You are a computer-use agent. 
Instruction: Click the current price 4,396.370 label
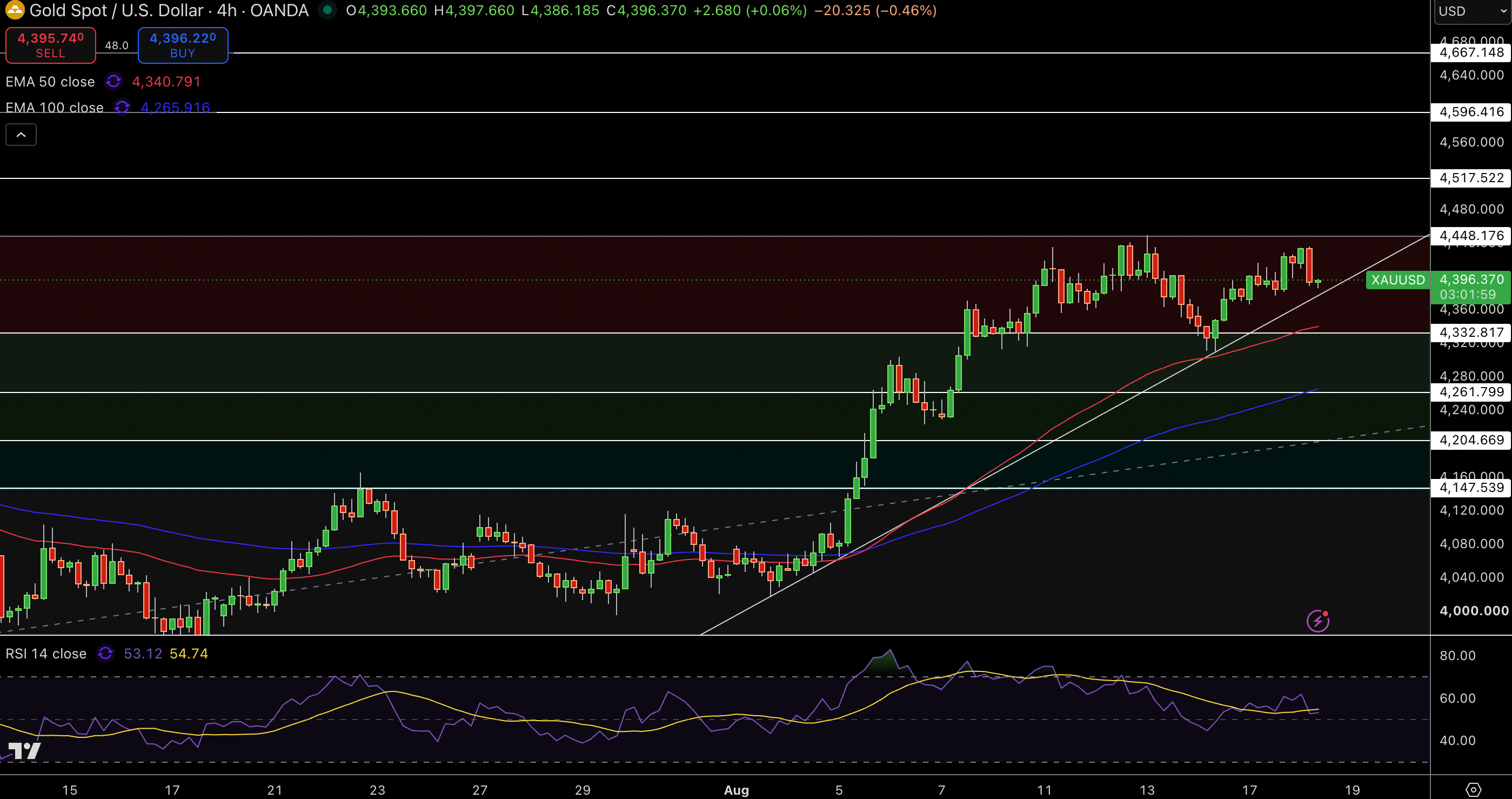pyautogui.click(x=1471, y=279)
